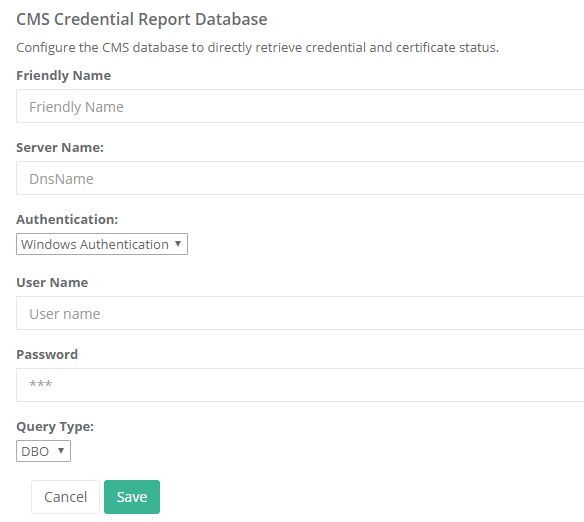Select the User Name text box
Viewport: 584px width, 522px height.
tap(300, 313)
